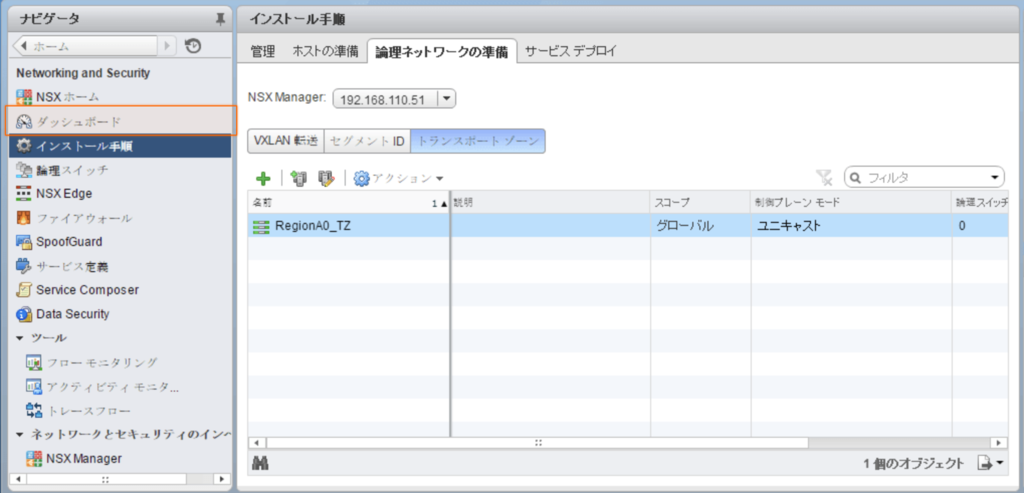Open サービス定義 in navigator
This screenshot has height=493, width=1024.
[x=63, y=266]
